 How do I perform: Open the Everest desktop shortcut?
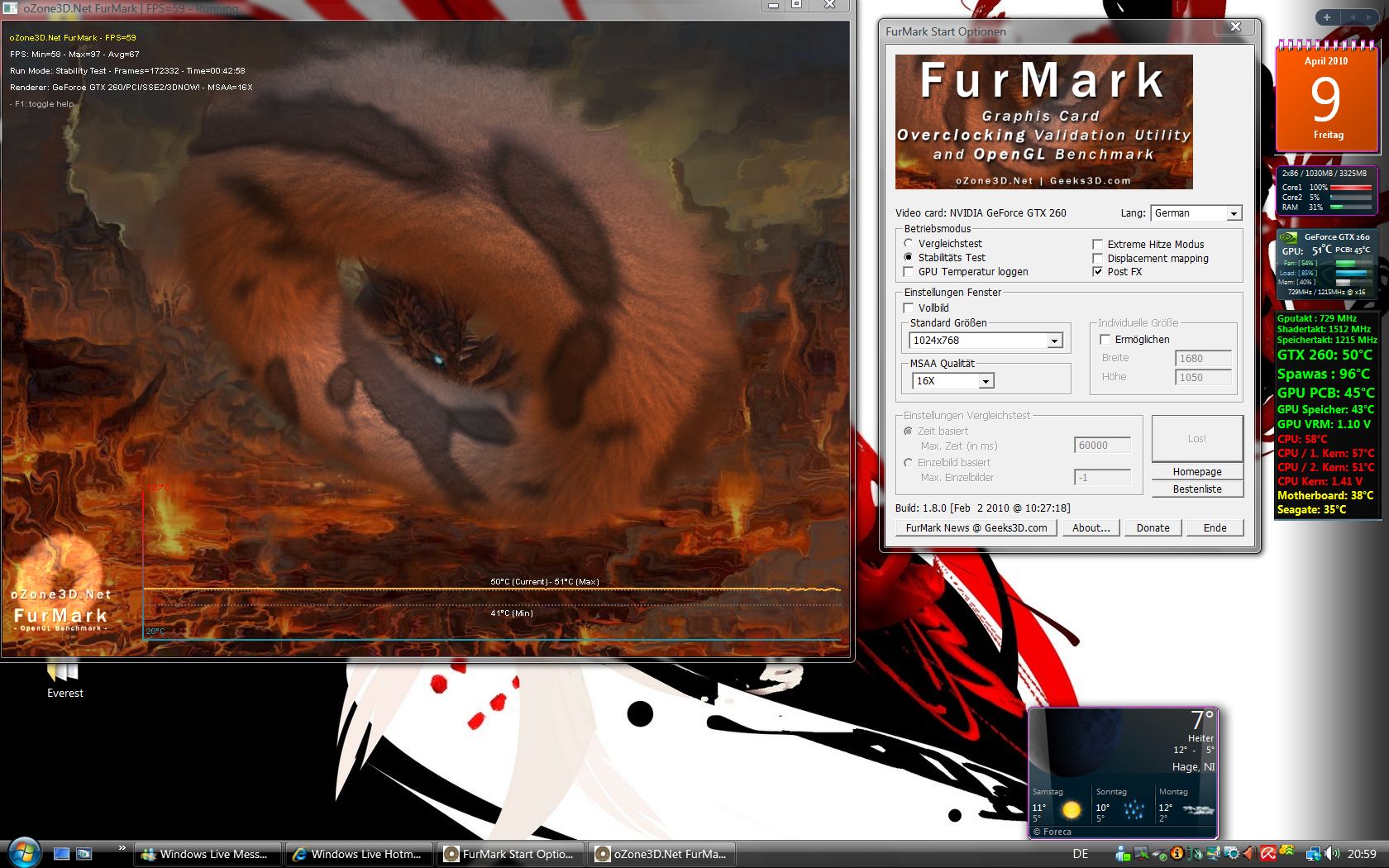[64, 680]
